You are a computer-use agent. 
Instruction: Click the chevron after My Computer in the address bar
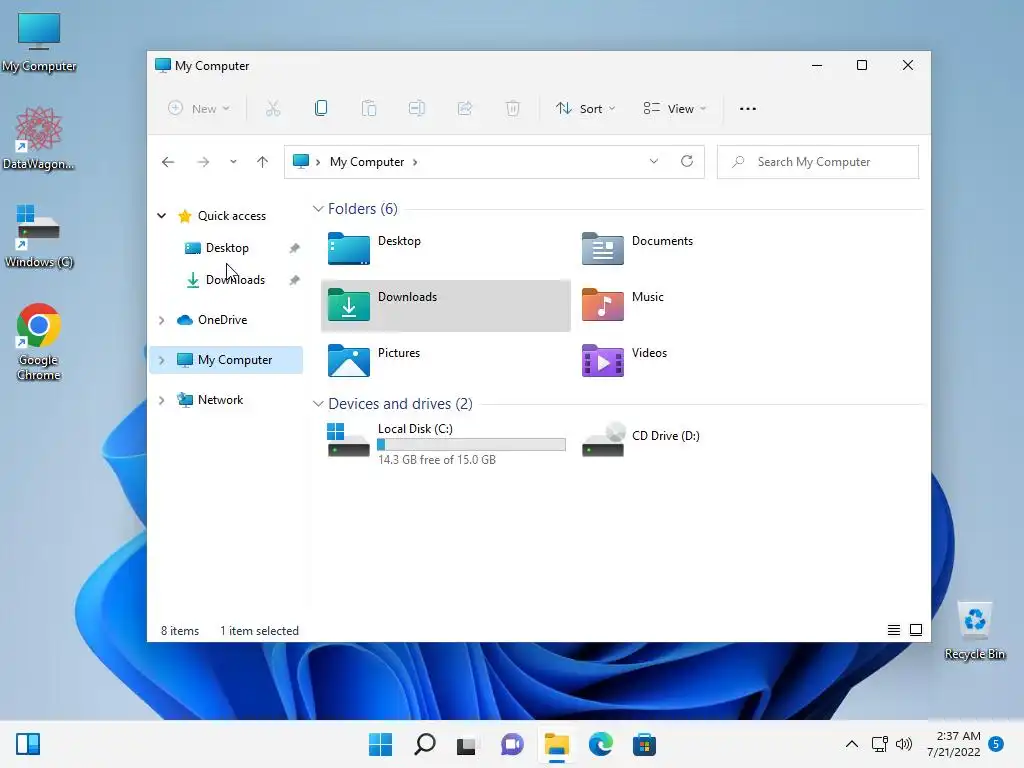pyautogui.click(x=415, y=162)
